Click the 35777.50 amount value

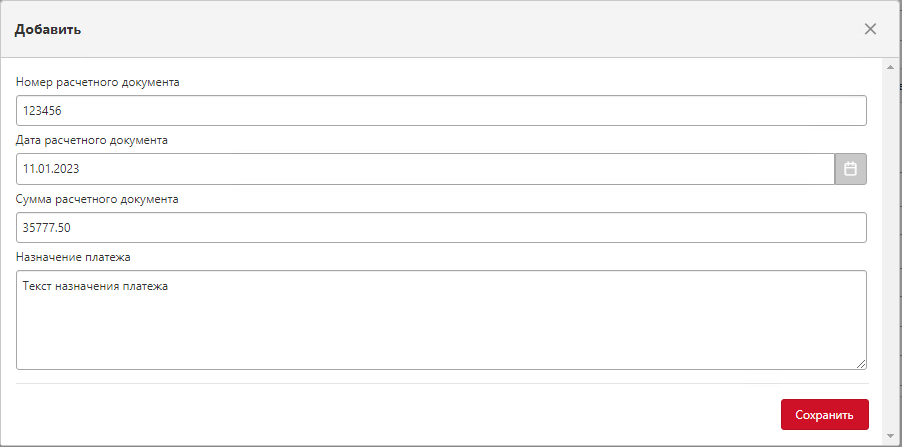coord(47,228)
